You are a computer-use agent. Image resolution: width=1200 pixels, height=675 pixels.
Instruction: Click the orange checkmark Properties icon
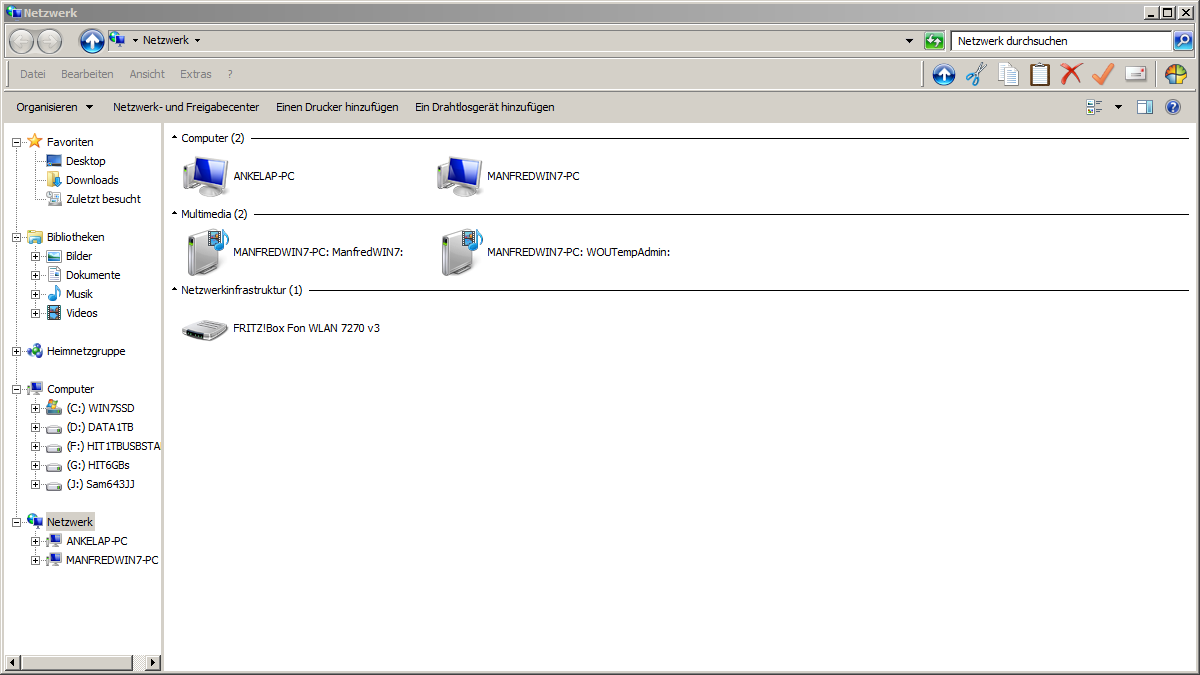click(x=1103, y=74)
